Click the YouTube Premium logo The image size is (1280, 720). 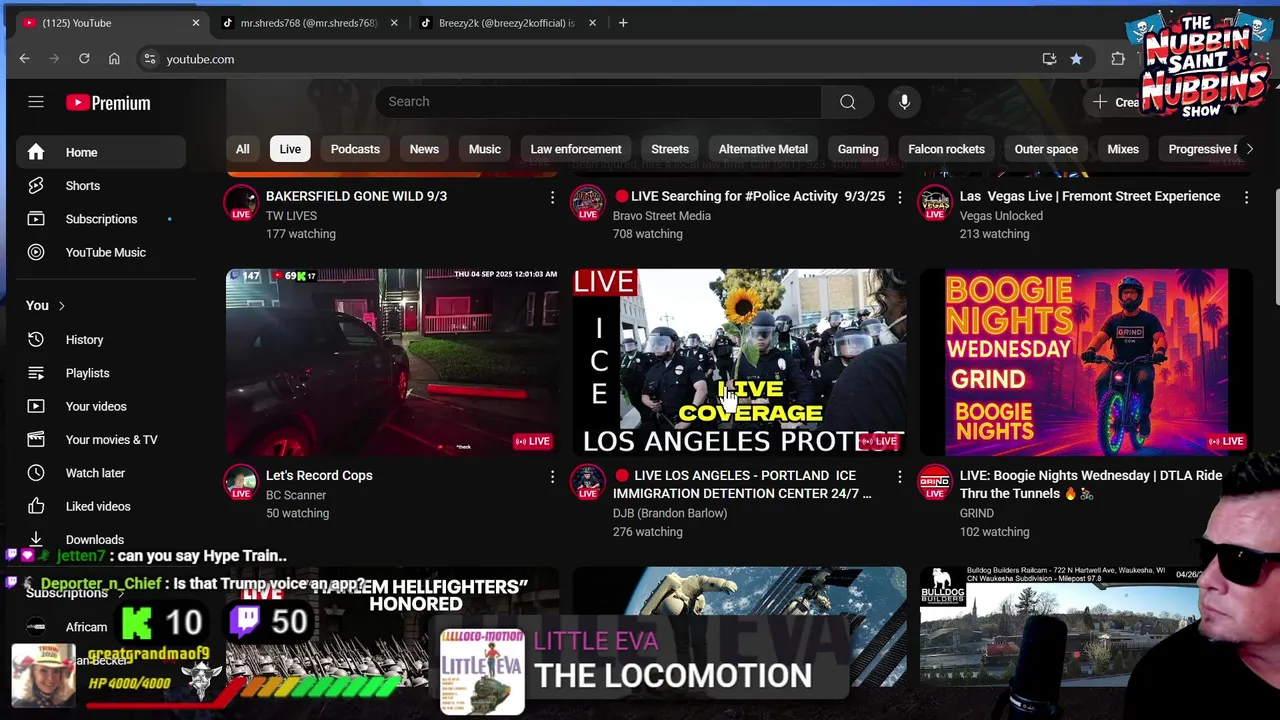pyautogui.click(x=108, y=103)
